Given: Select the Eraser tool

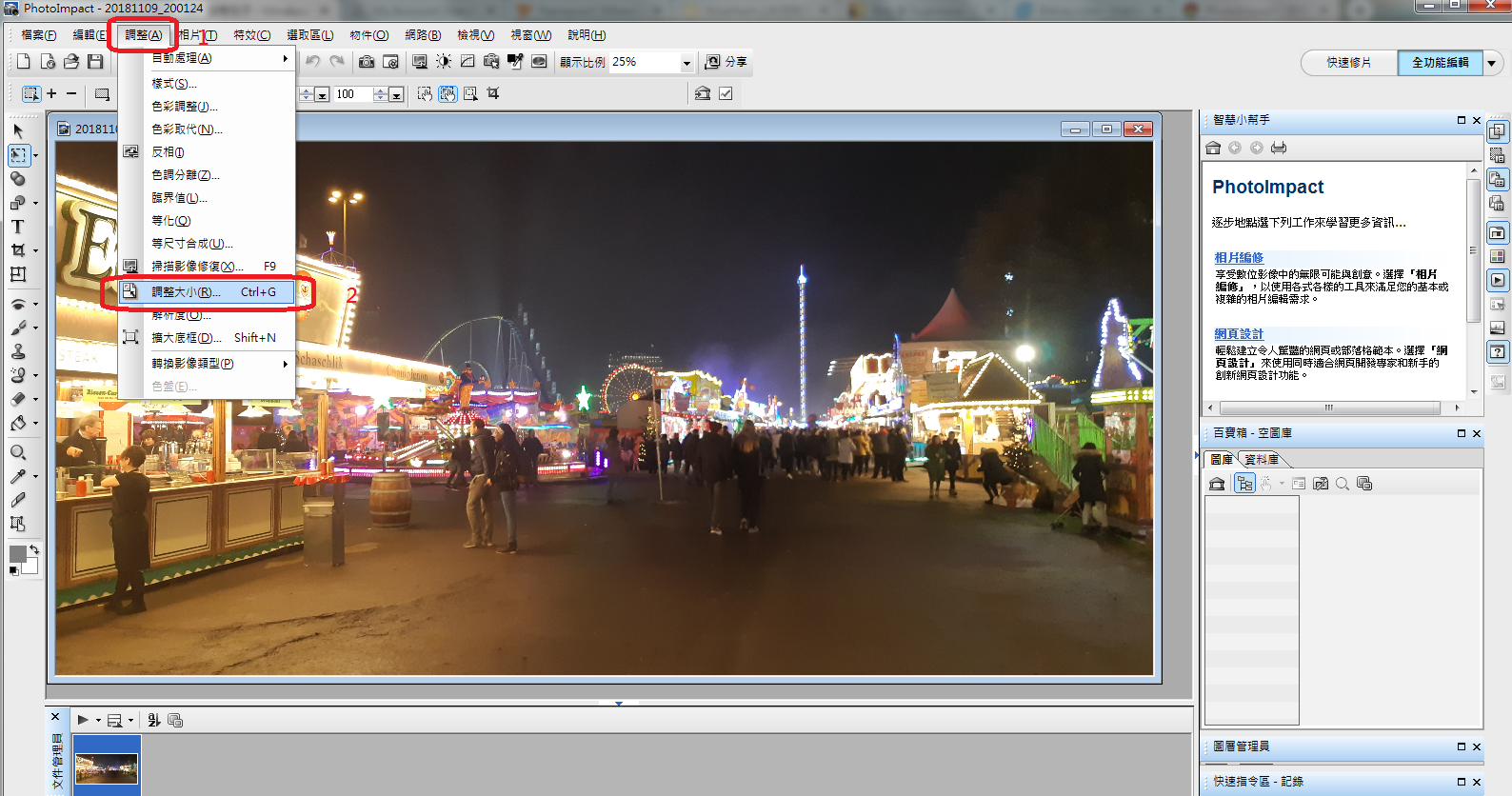Looking at the screenshot, I should [x=17, y=399].
